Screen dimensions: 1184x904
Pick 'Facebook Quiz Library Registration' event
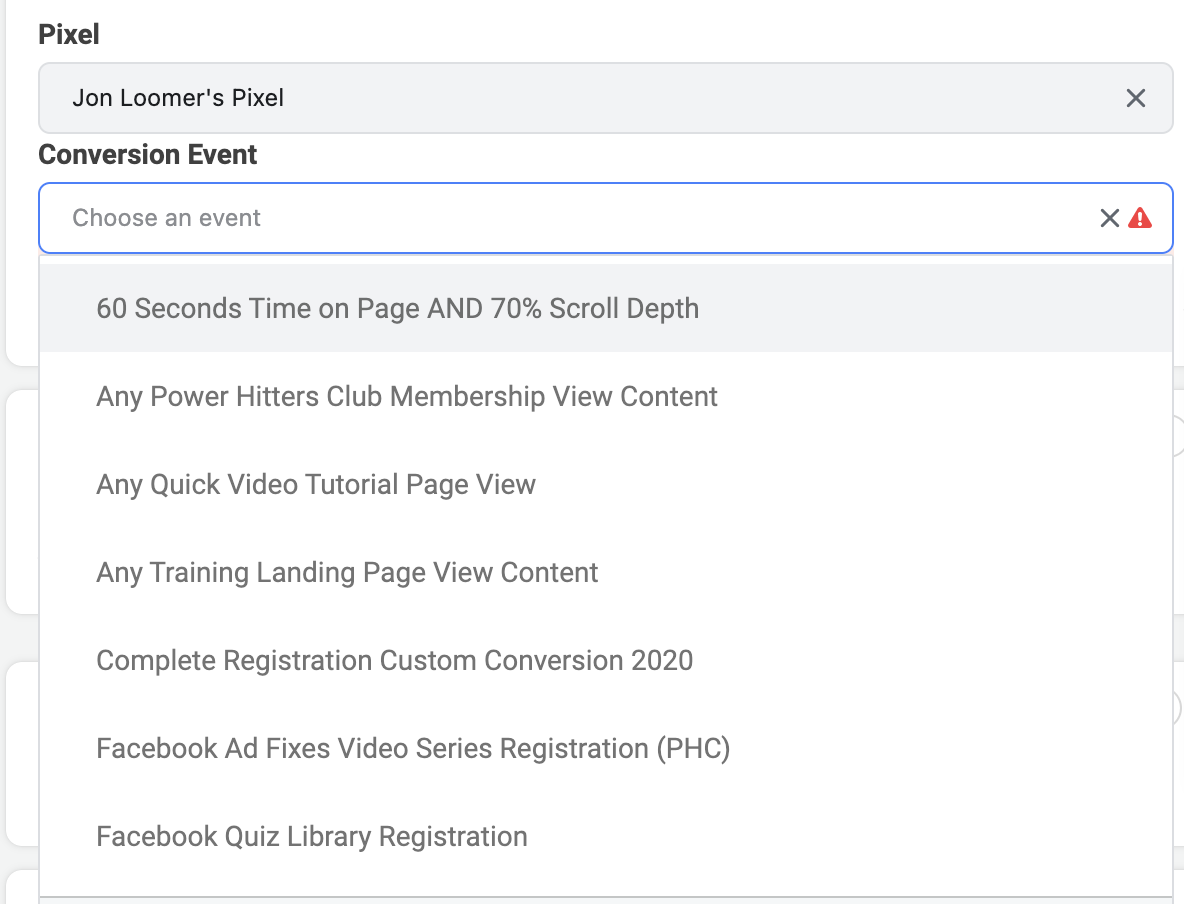(606, 836)
